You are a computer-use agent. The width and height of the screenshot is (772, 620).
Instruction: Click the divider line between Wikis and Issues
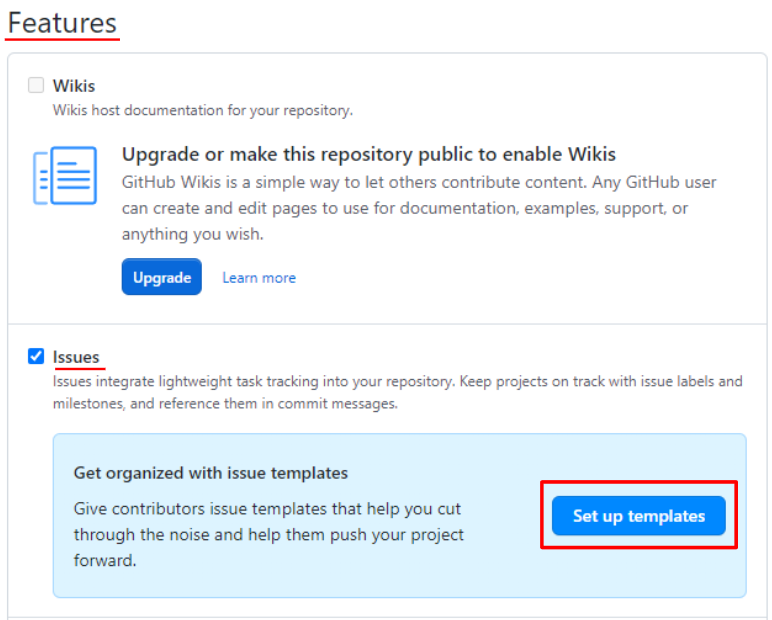pos(387,324)
